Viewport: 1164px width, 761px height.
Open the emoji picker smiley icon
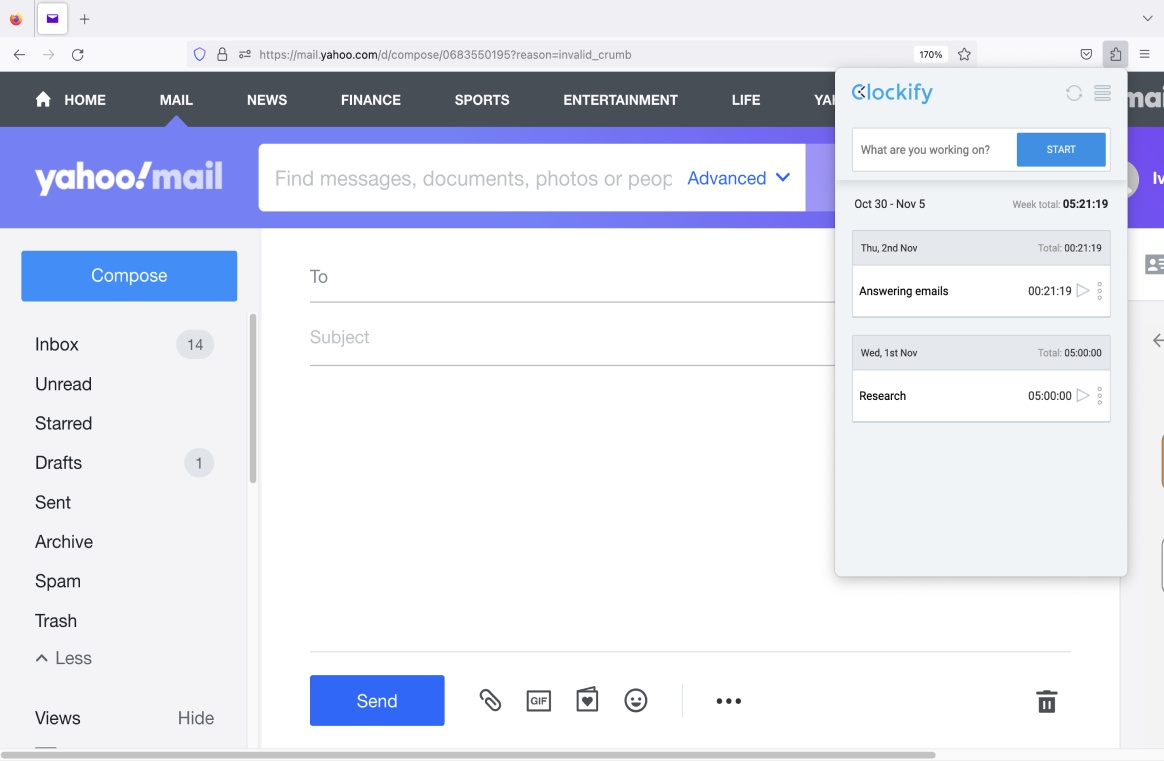(635, 700)
